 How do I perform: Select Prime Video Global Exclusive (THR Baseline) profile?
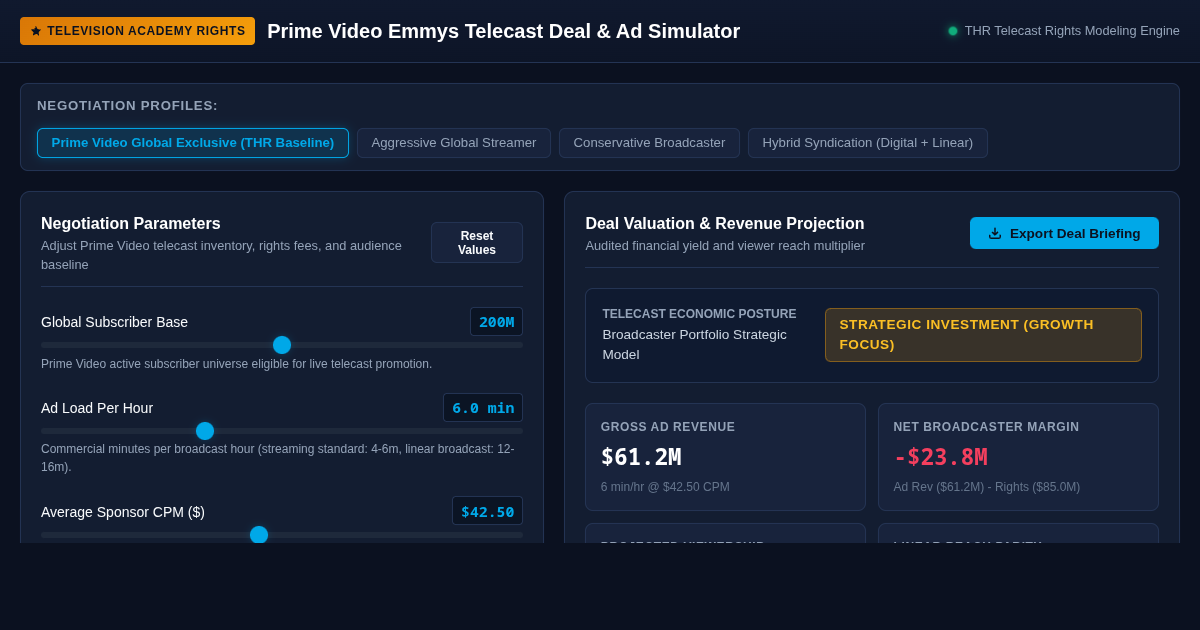(x=193, y=143)
